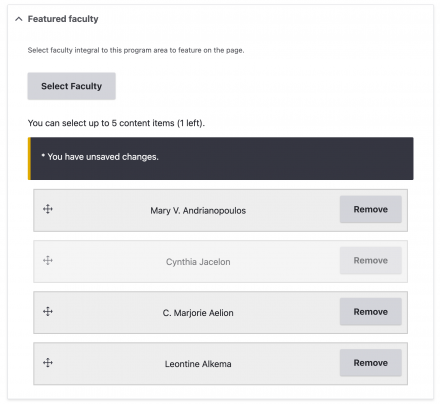
Task: Click the move handle beside Cynthia Jacelon
Action: click(x=48, y=260)
